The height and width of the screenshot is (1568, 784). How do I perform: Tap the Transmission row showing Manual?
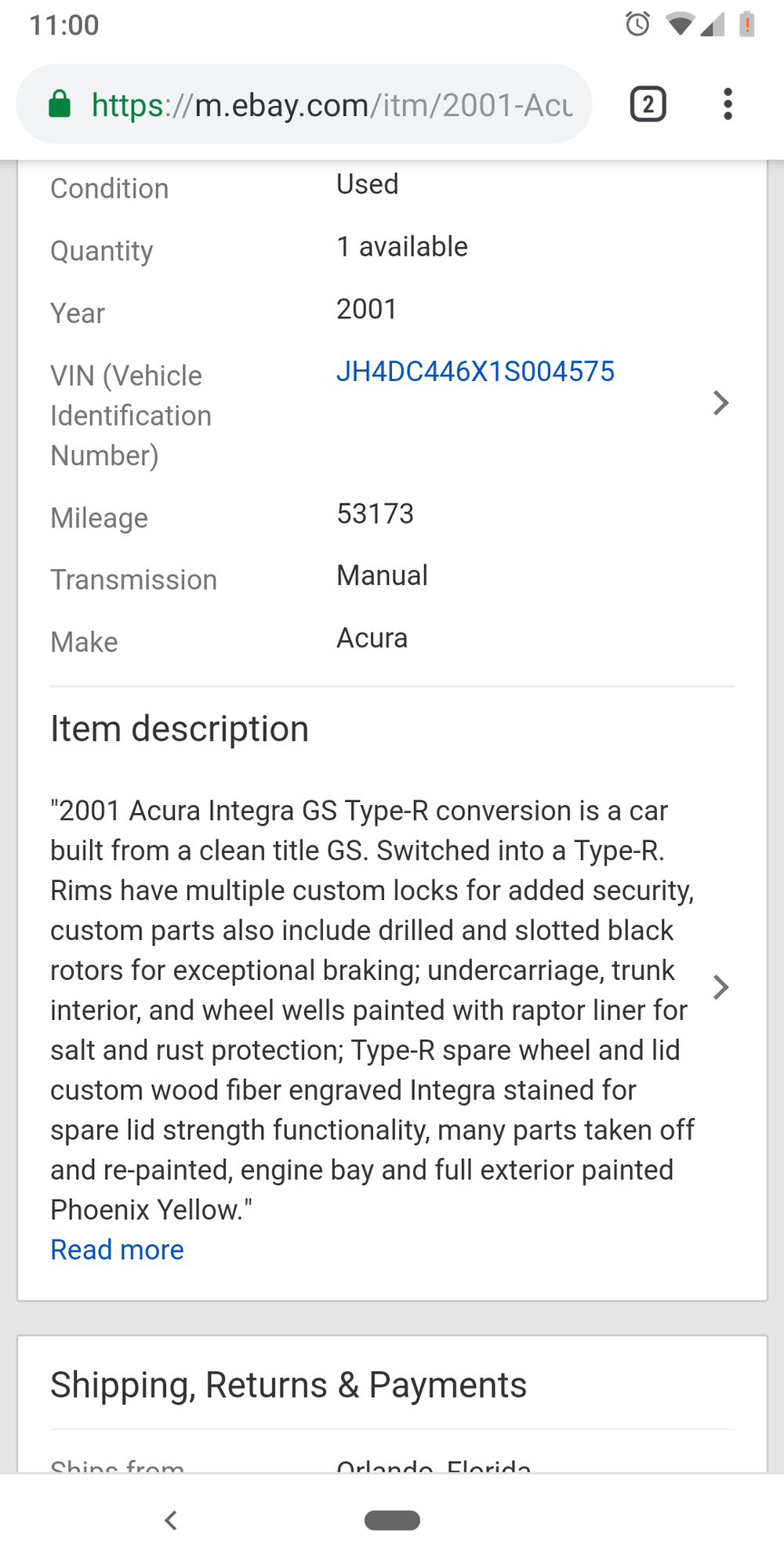click(x=392, y=579)
